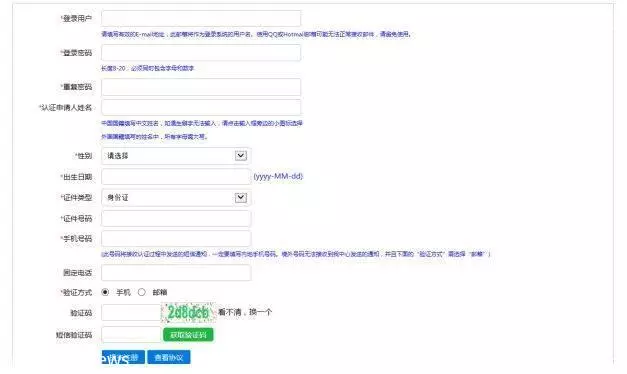Select the 手机 verification radio button

pos(105,292)
